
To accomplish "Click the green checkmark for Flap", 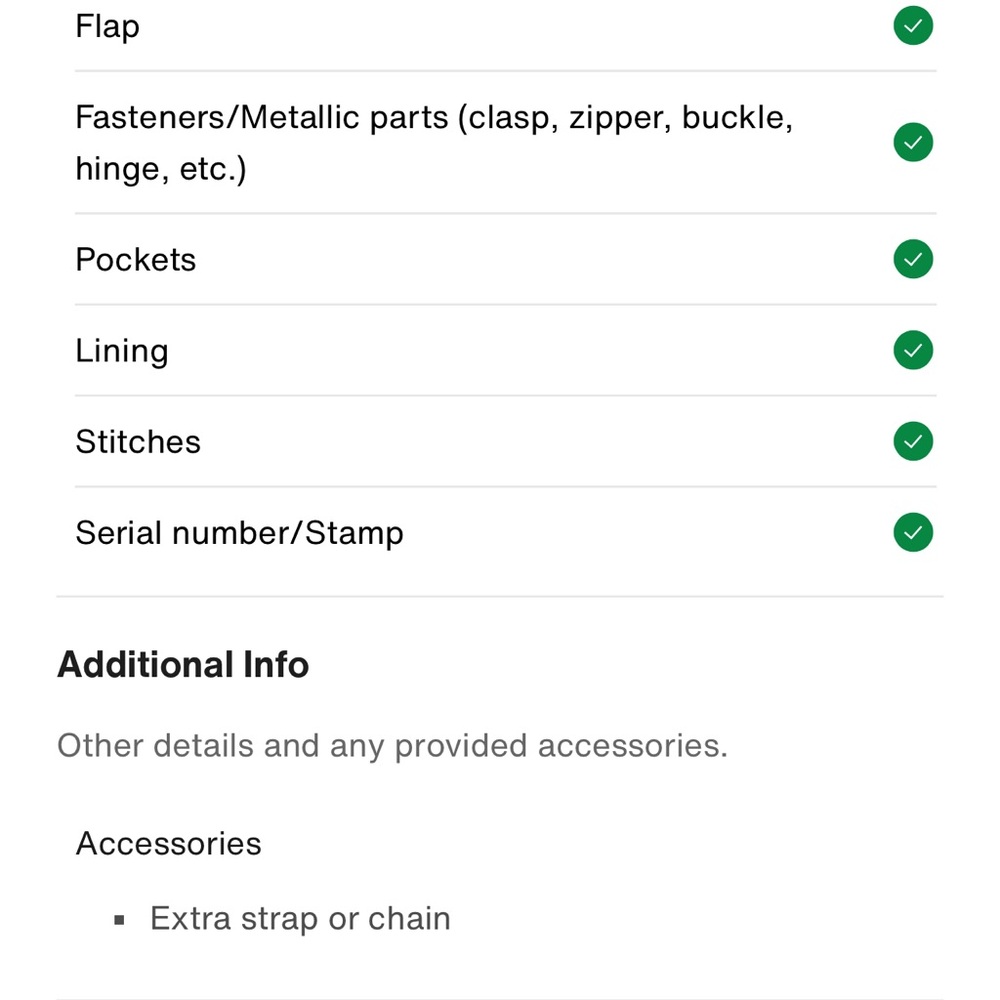I will click(x=912, y=27).
